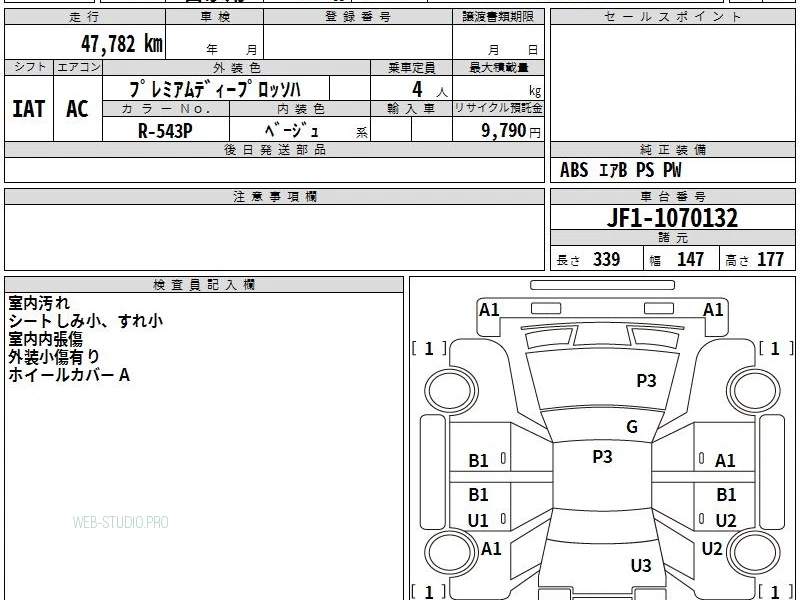The image size is (800, 600).
Task: Select the seating capacity value 4 人
Action: point(430,90)
